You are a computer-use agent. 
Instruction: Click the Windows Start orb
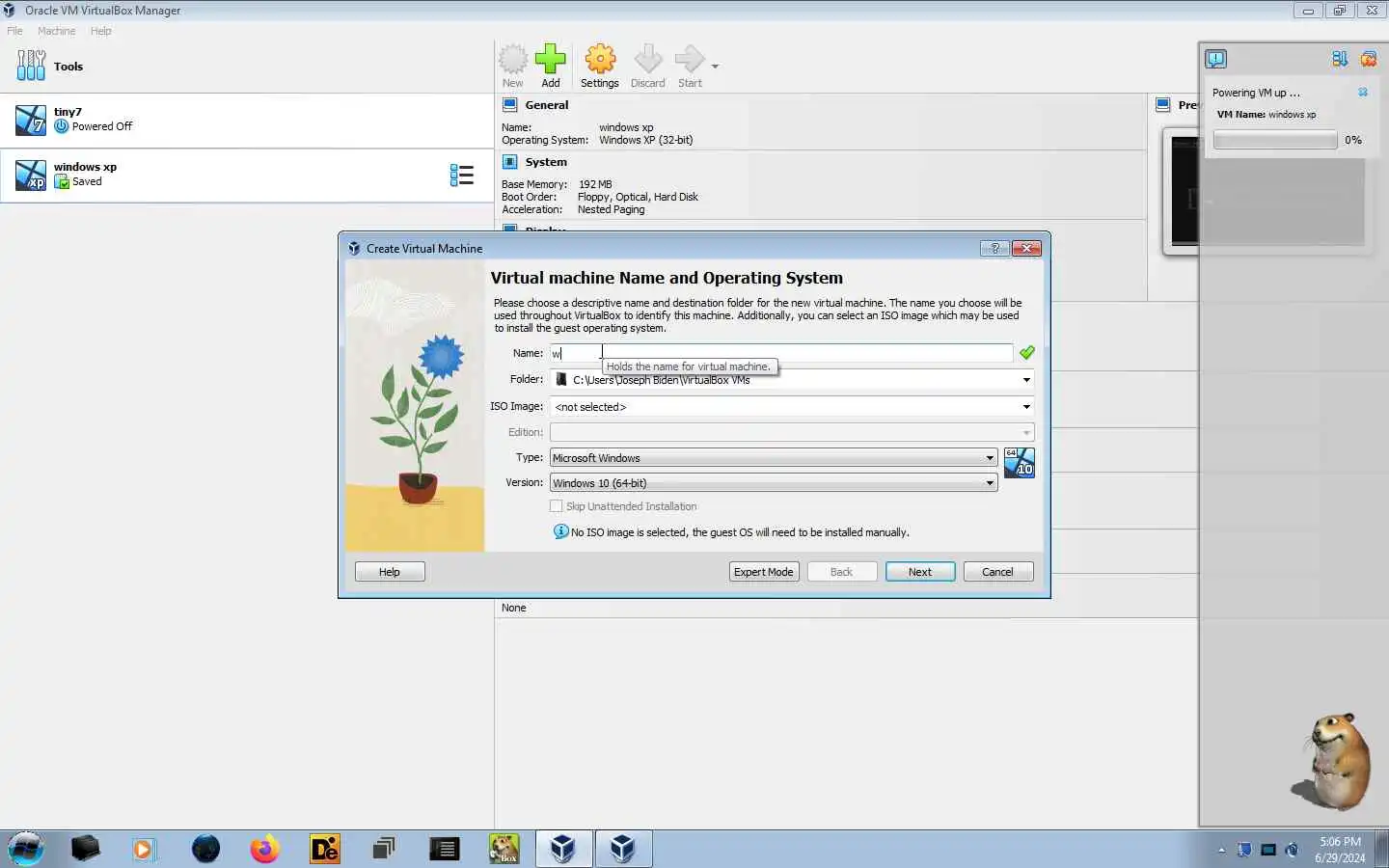pos(26,849)
